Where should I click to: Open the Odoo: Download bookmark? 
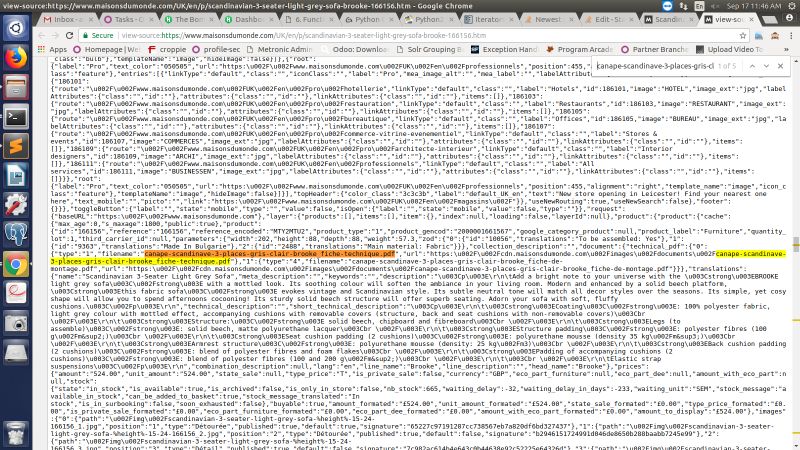pos(355,49)
